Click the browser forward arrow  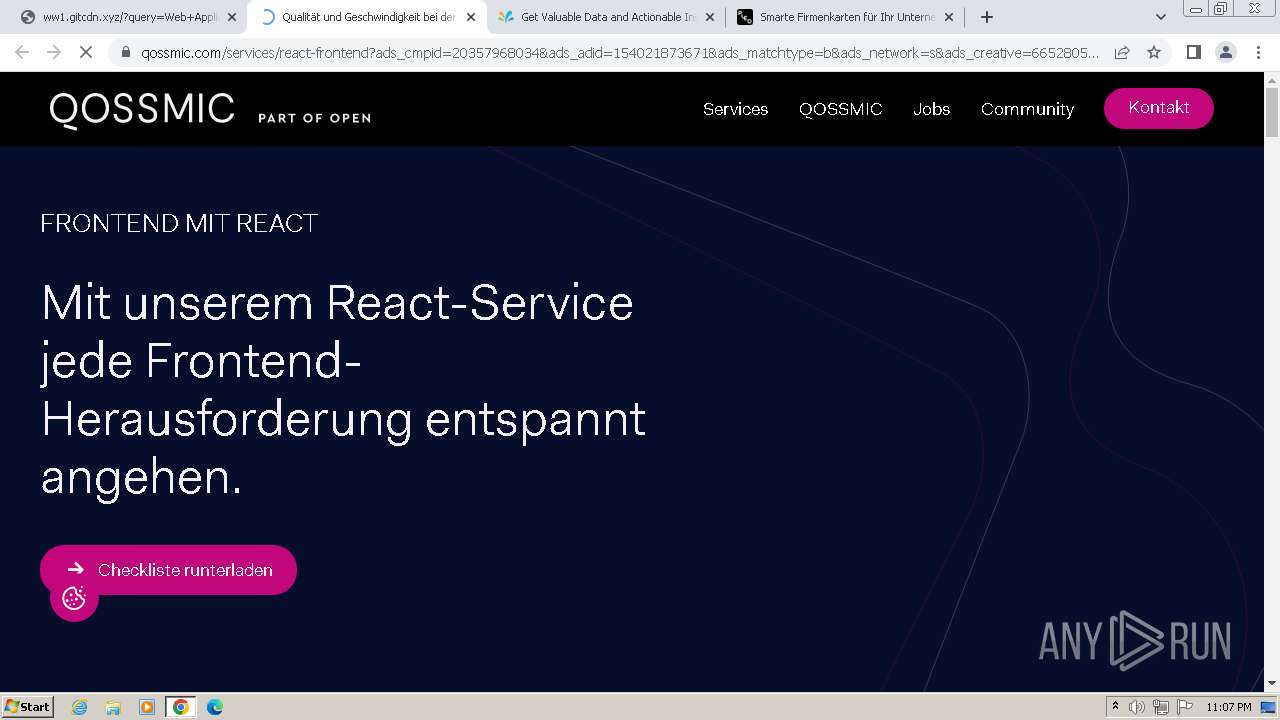click(54, 52)
